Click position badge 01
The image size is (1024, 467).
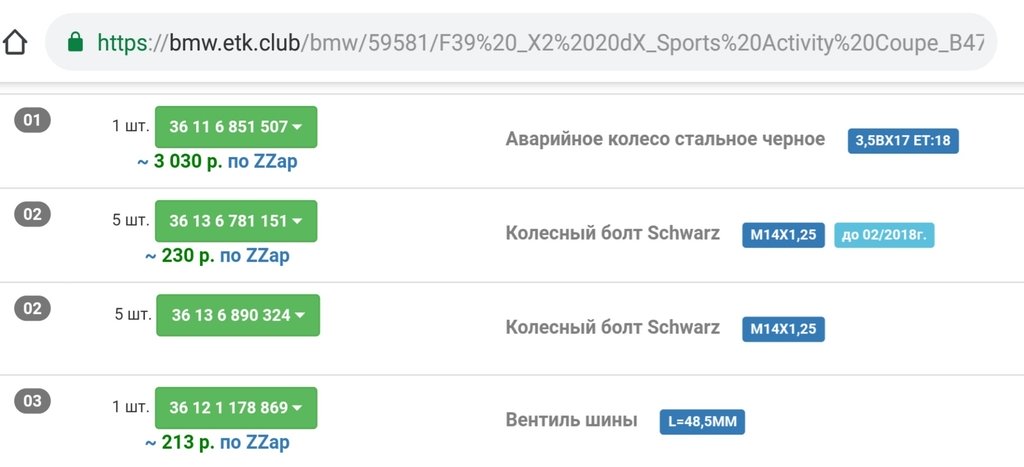(32, 120)
